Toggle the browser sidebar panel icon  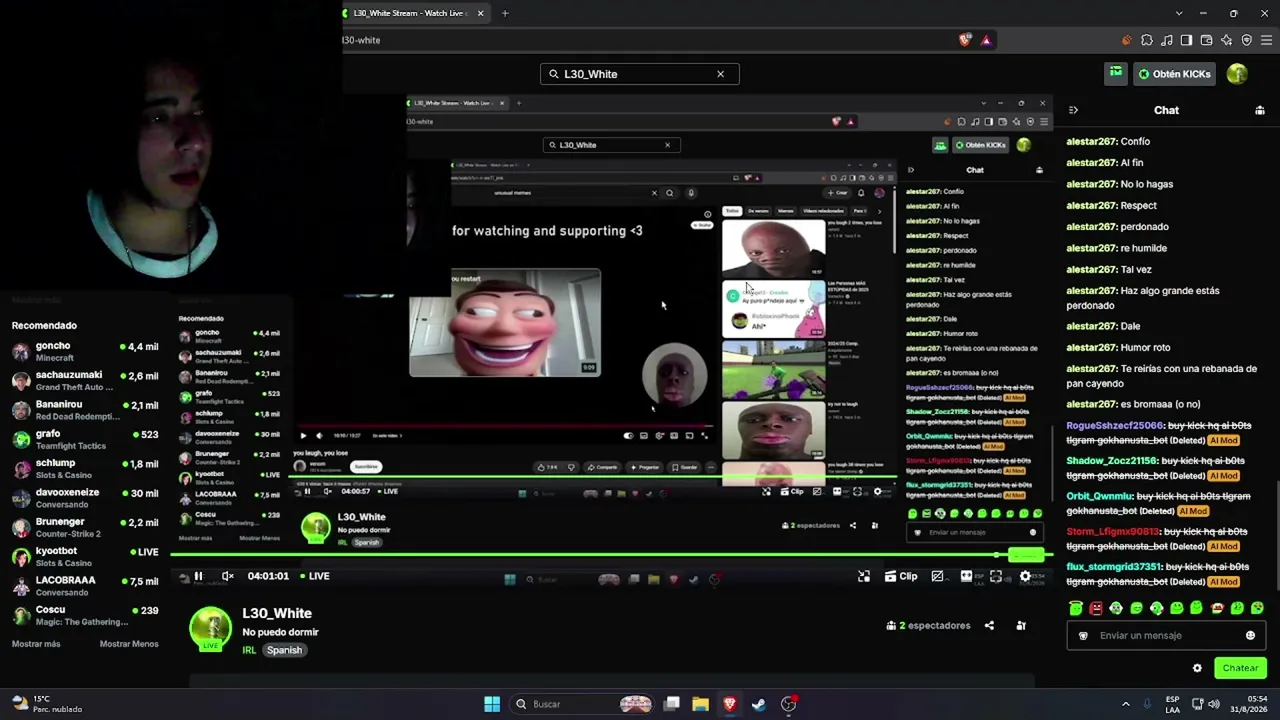(x=1186, y=40)
